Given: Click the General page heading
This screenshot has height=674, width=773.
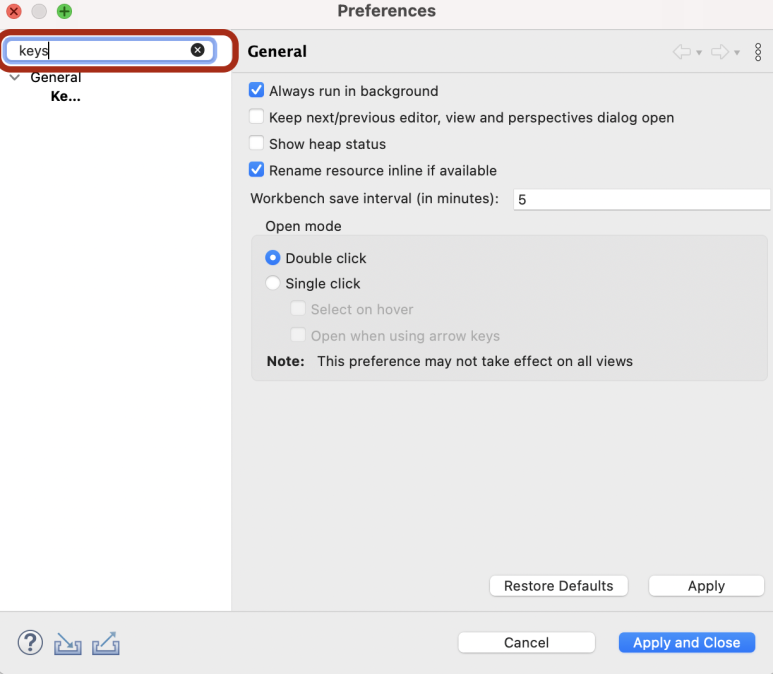Looking at the screenshot, I should [277, 51].
